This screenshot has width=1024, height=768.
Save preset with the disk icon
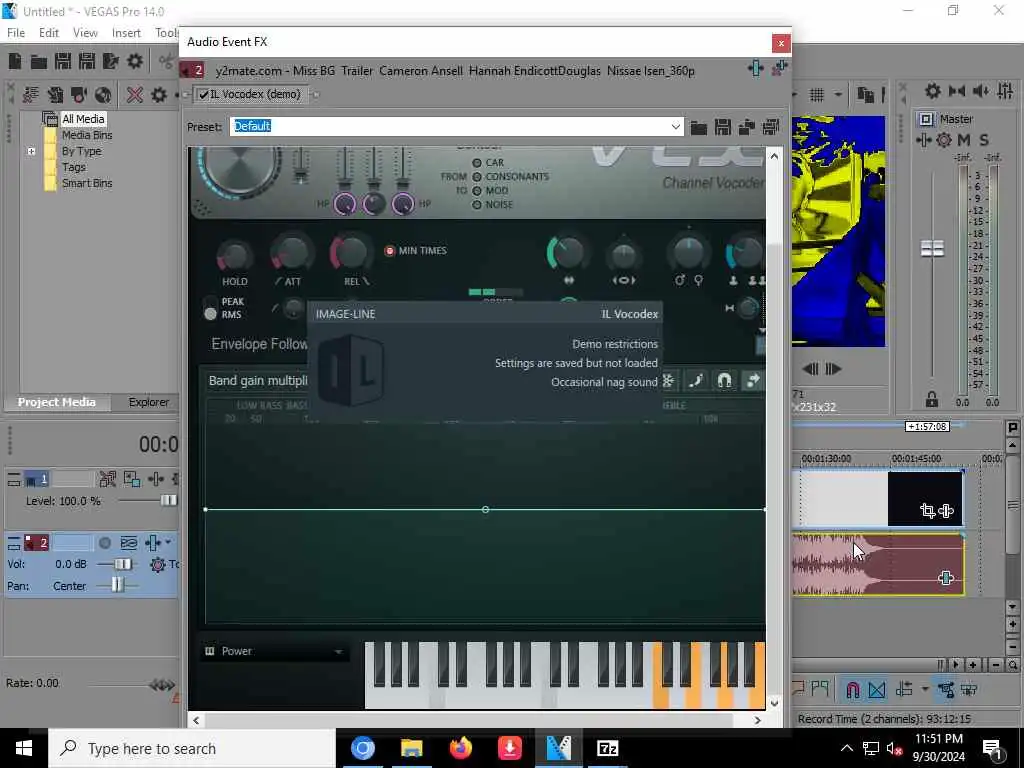tap(722, 127)
